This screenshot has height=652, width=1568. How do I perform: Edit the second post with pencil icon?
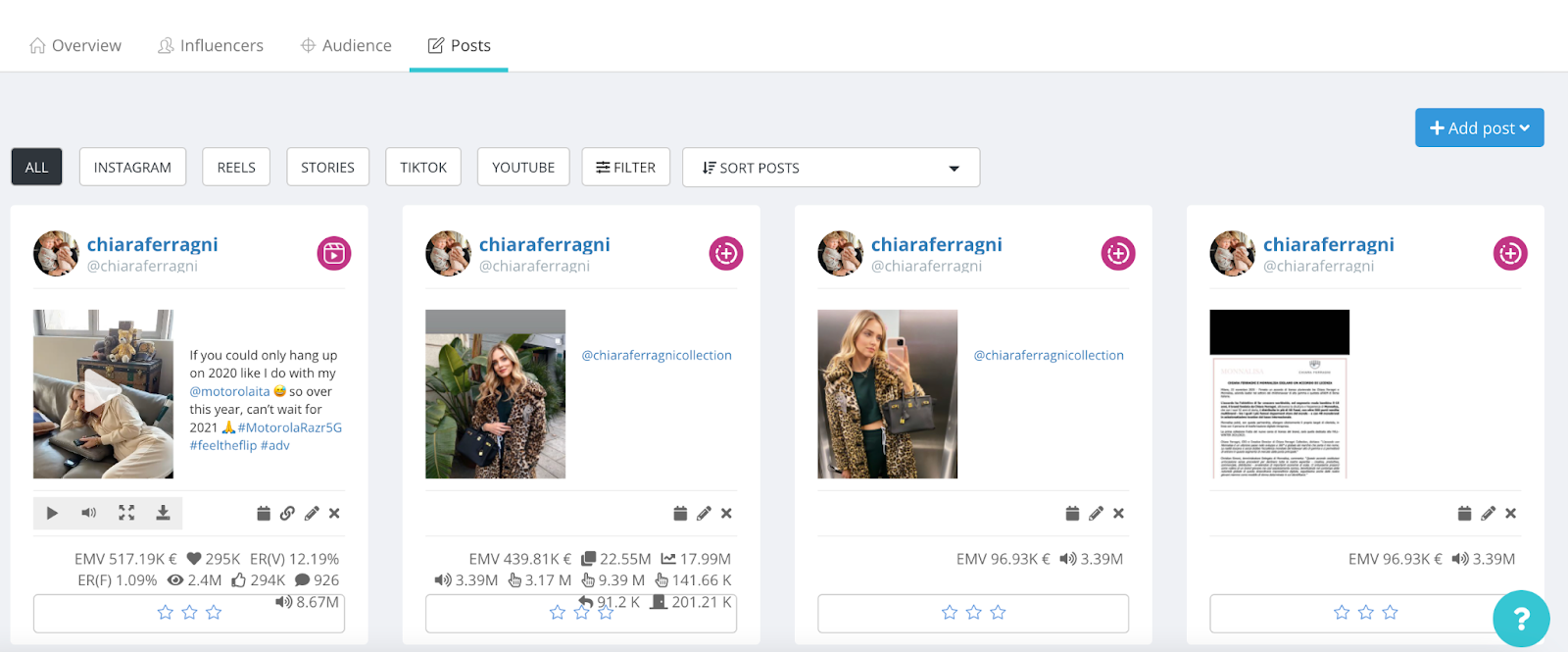(x=704, y=513)
